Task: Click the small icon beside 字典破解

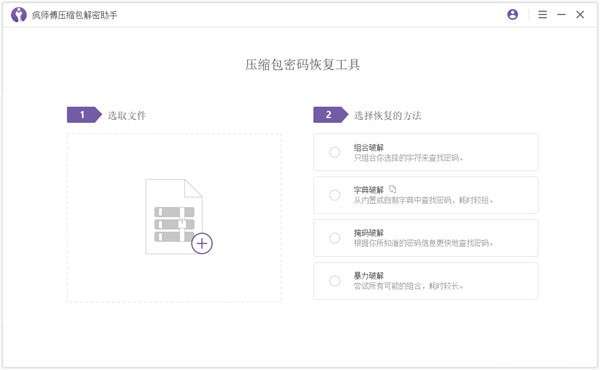Action: (393, 189)
